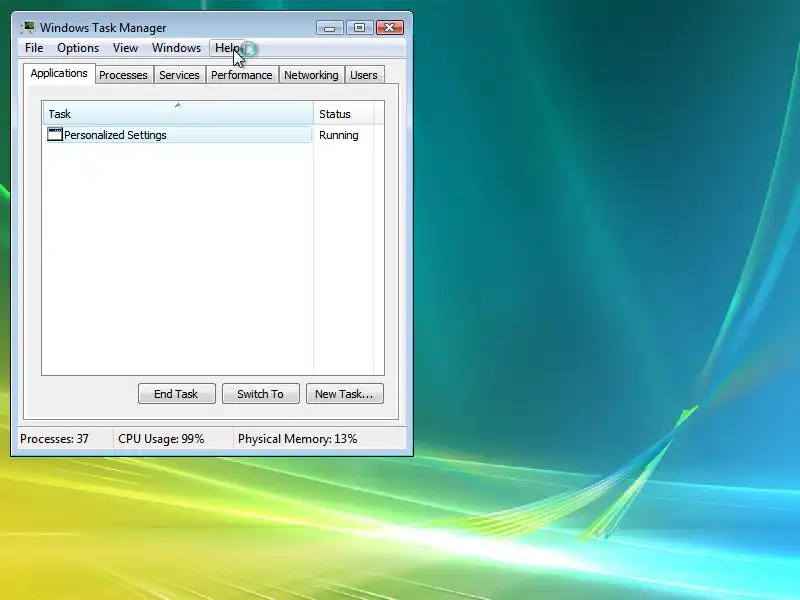
Task: Open the Help menu
Action: coord(227,48)
